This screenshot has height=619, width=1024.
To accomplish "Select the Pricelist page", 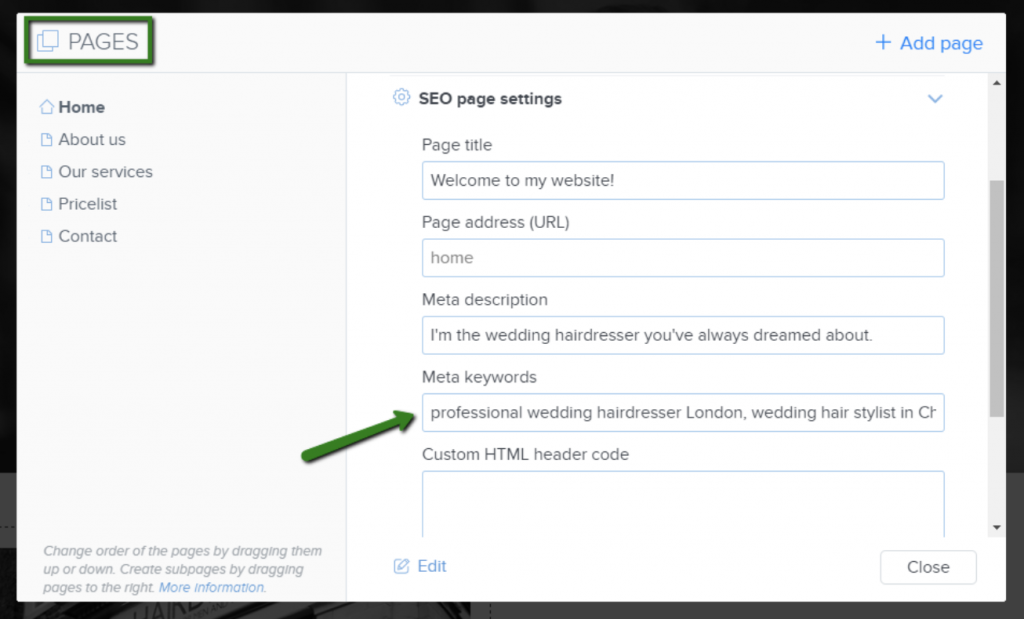I will tap(88, 204).
